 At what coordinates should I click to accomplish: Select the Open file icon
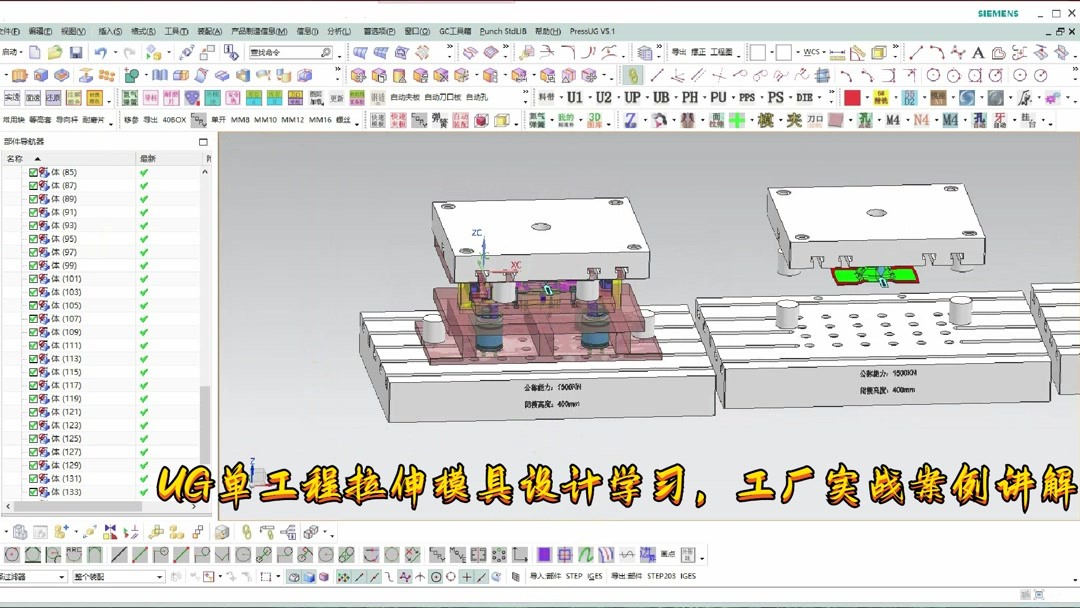coord(55,51)
